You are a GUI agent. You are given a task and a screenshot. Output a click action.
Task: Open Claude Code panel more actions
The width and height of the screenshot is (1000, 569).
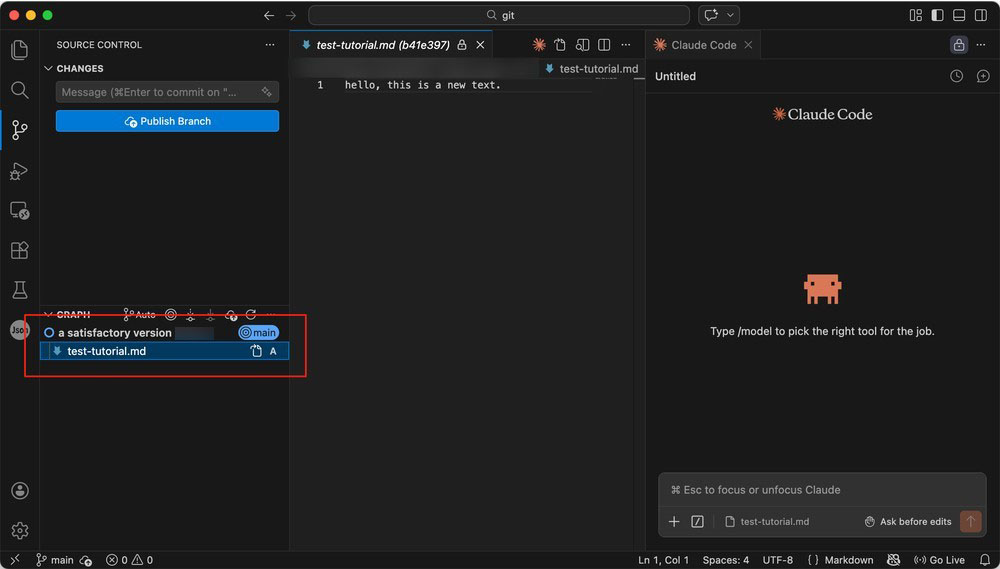[x=981, y=45]
